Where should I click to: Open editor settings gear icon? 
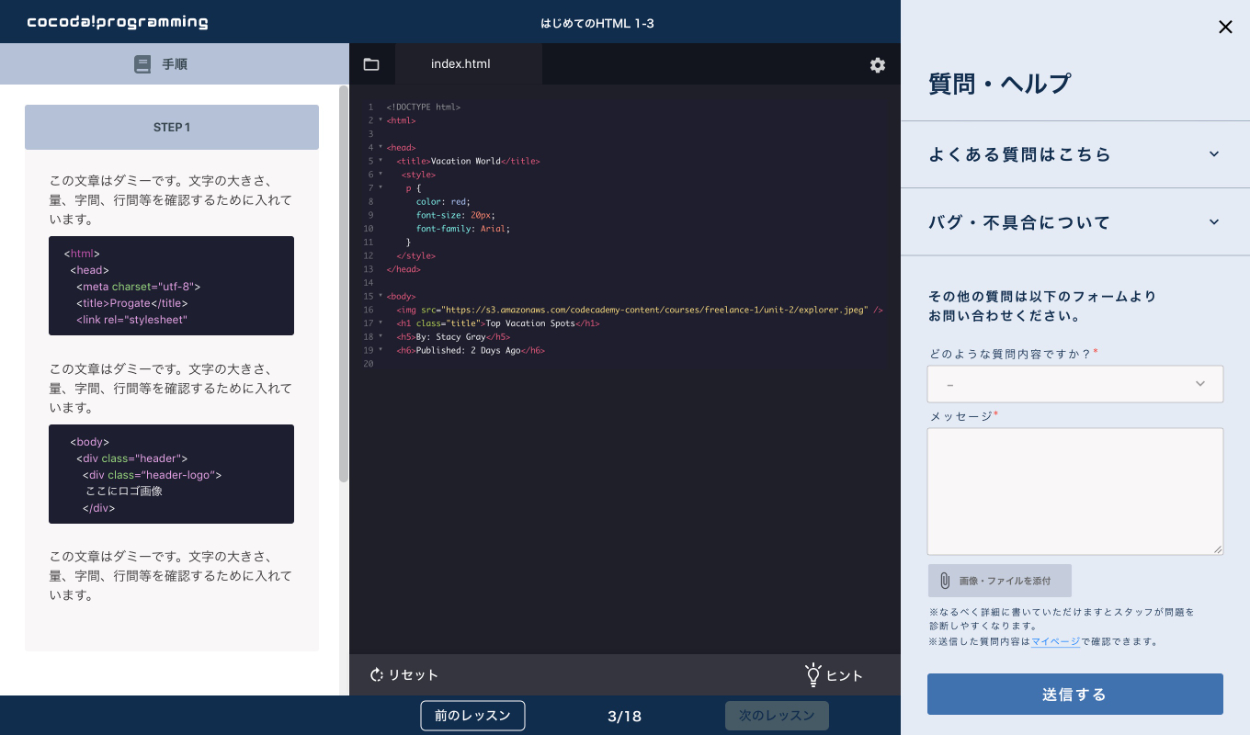(x=877, y=65)
